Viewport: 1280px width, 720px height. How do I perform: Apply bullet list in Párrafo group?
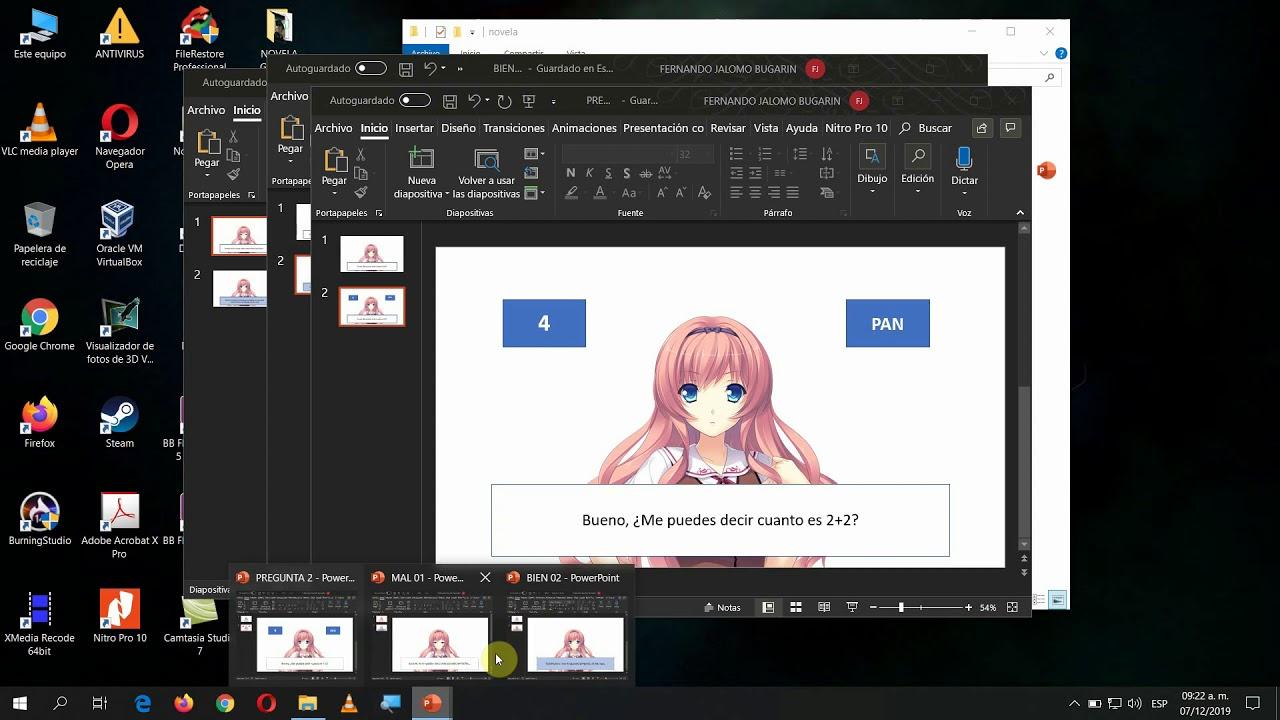click(737, 154)
